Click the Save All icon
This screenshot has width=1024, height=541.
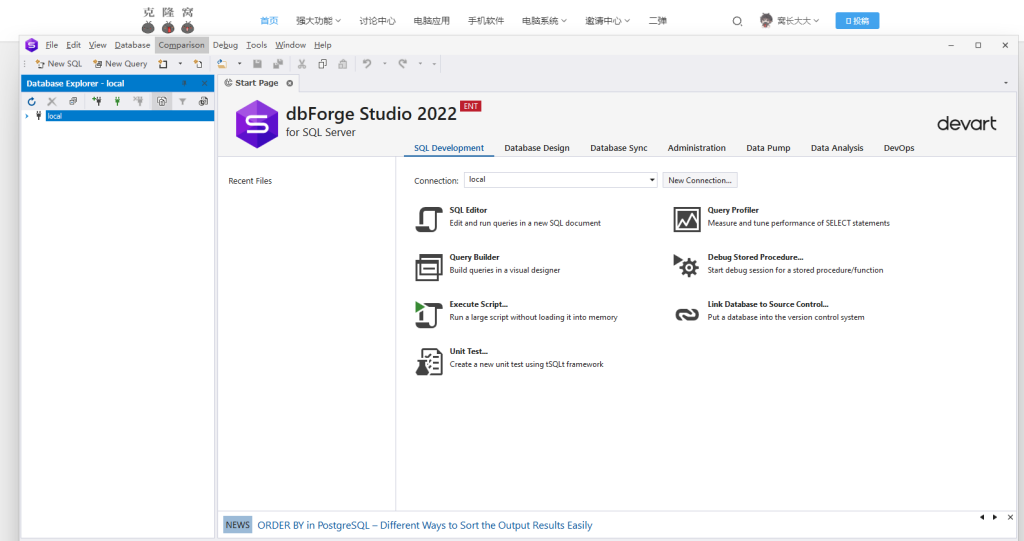point(278,64)
